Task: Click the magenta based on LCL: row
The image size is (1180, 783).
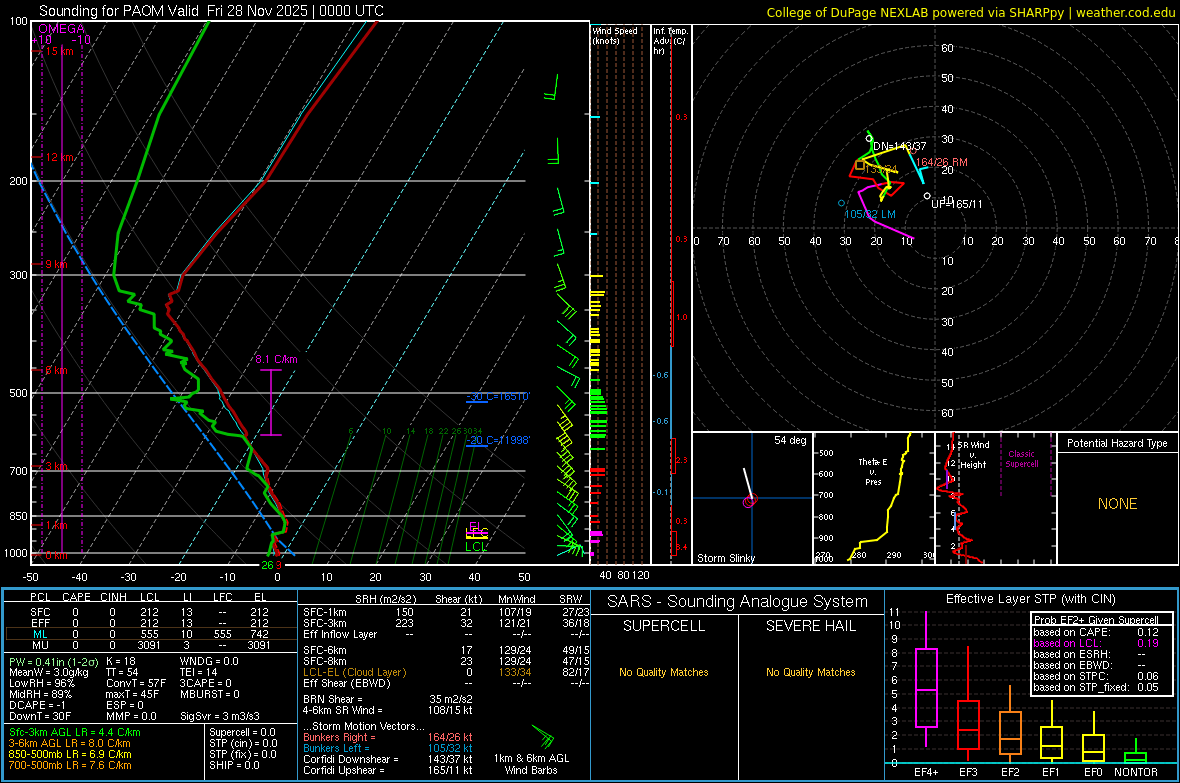Action: coord(1096,643)
